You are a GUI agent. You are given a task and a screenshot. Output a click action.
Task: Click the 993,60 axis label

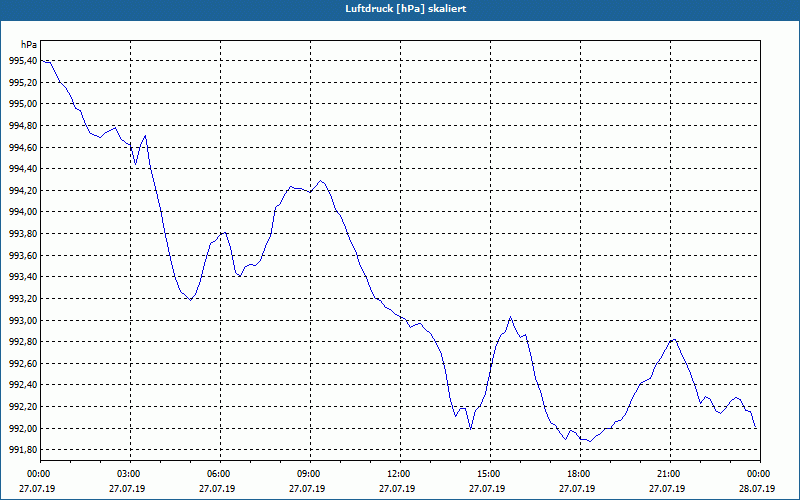23,256
